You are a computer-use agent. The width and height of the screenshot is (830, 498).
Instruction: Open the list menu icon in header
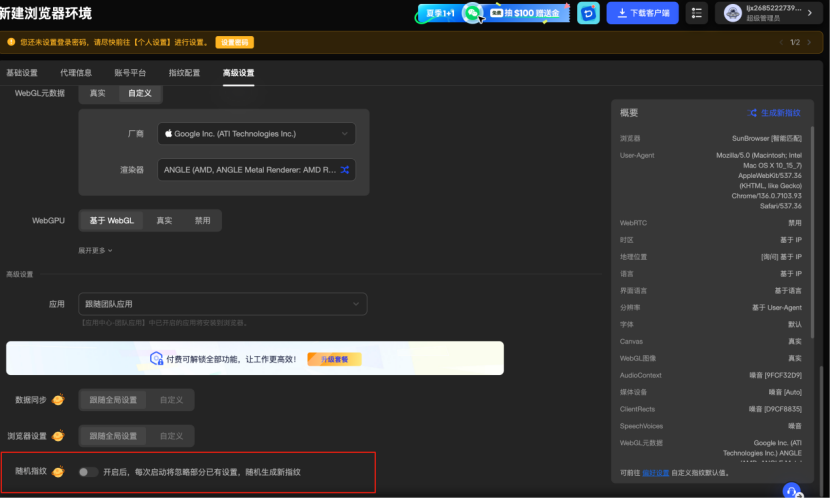tap(697, 13)
